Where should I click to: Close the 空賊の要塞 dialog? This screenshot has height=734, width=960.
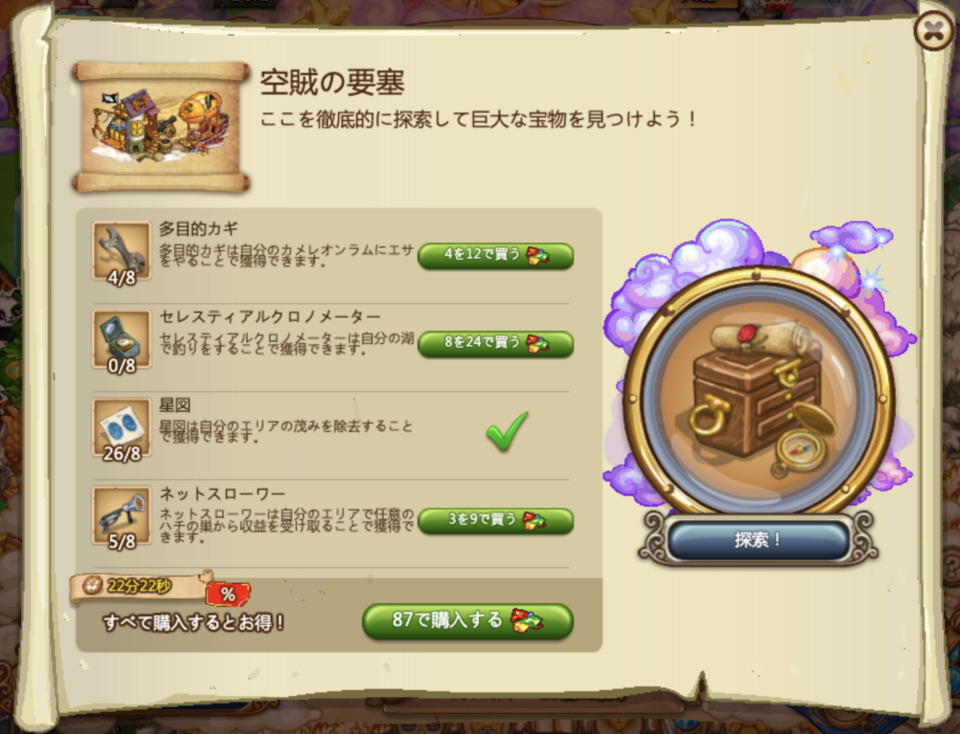[x=932, y=29]
